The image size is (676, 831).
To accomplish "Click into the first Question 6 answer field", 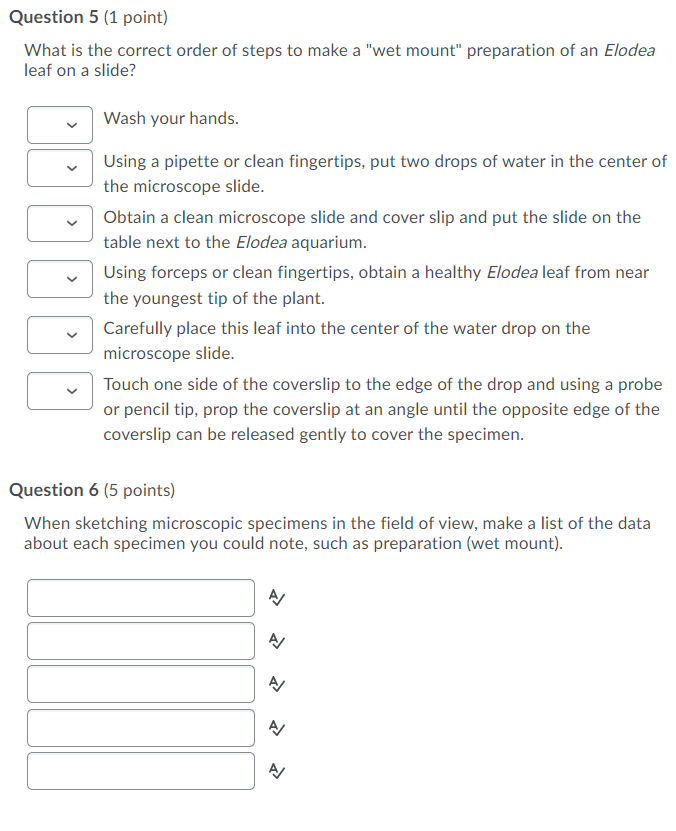I will coord(140,597).
